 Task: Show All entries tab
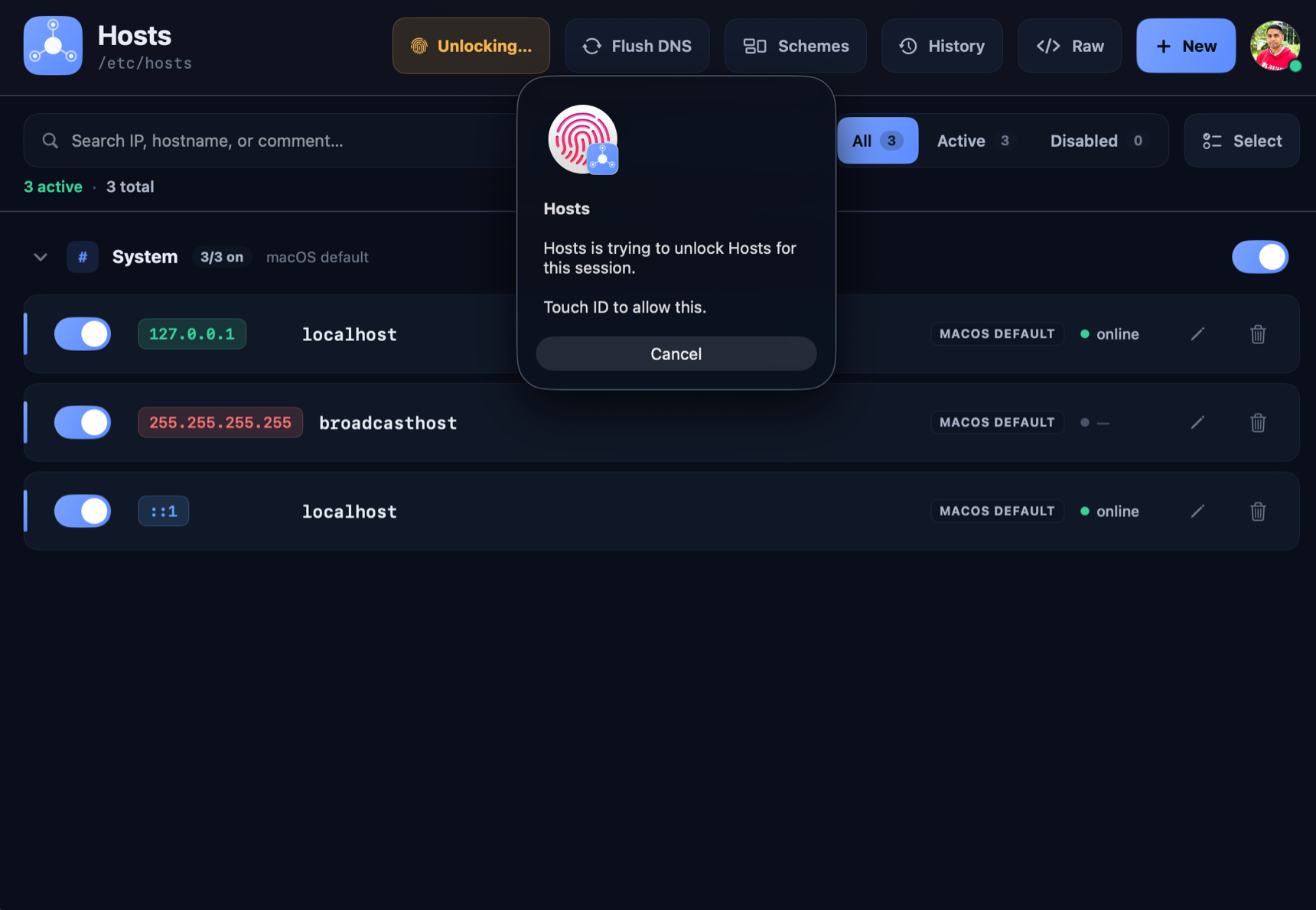pyautogui.click(x=878, y=141)
